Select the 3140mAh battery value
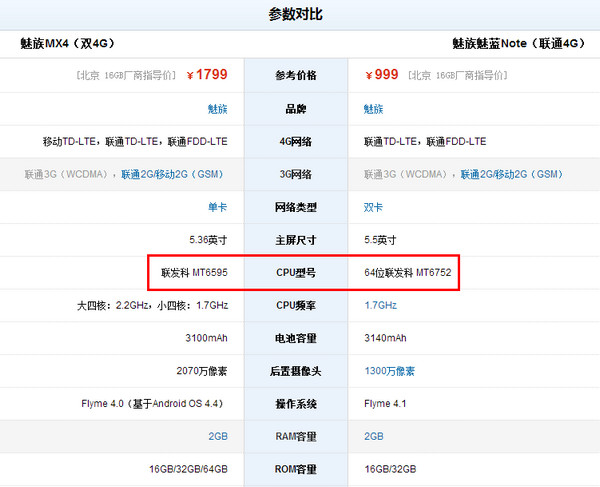The height and width of the screenshot is (487, 600). (x=385, y=338)
